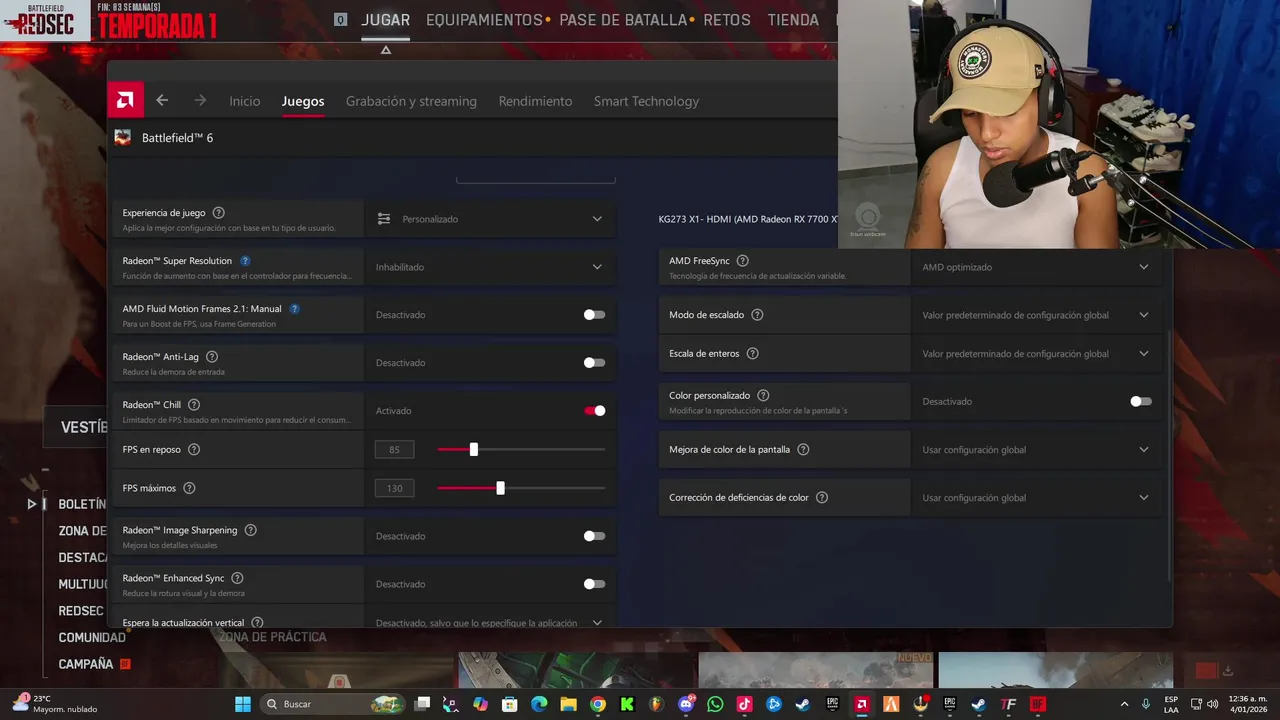This screenshot has height=720, width=1280.
Task: Open help icon for AMD FreeSync
Action: pos(742,261)
